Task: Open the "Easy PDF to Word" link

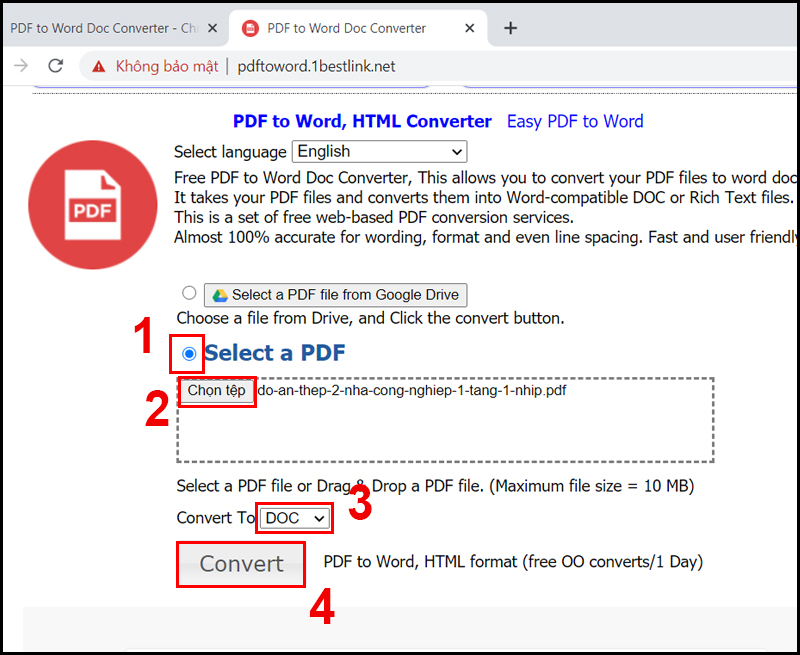Action: (x=575, y=121)
